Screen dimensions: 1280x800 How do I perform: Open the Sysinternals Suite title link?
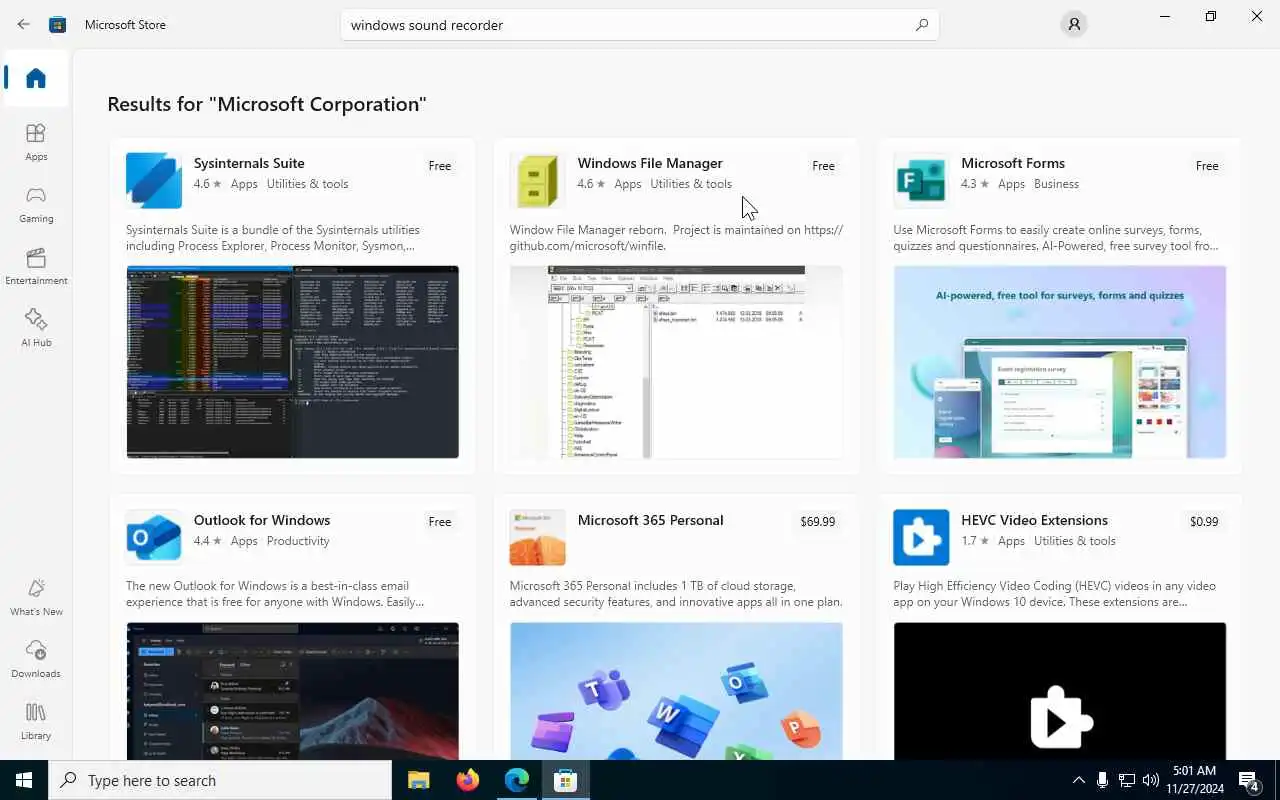[x=249, y=163]
